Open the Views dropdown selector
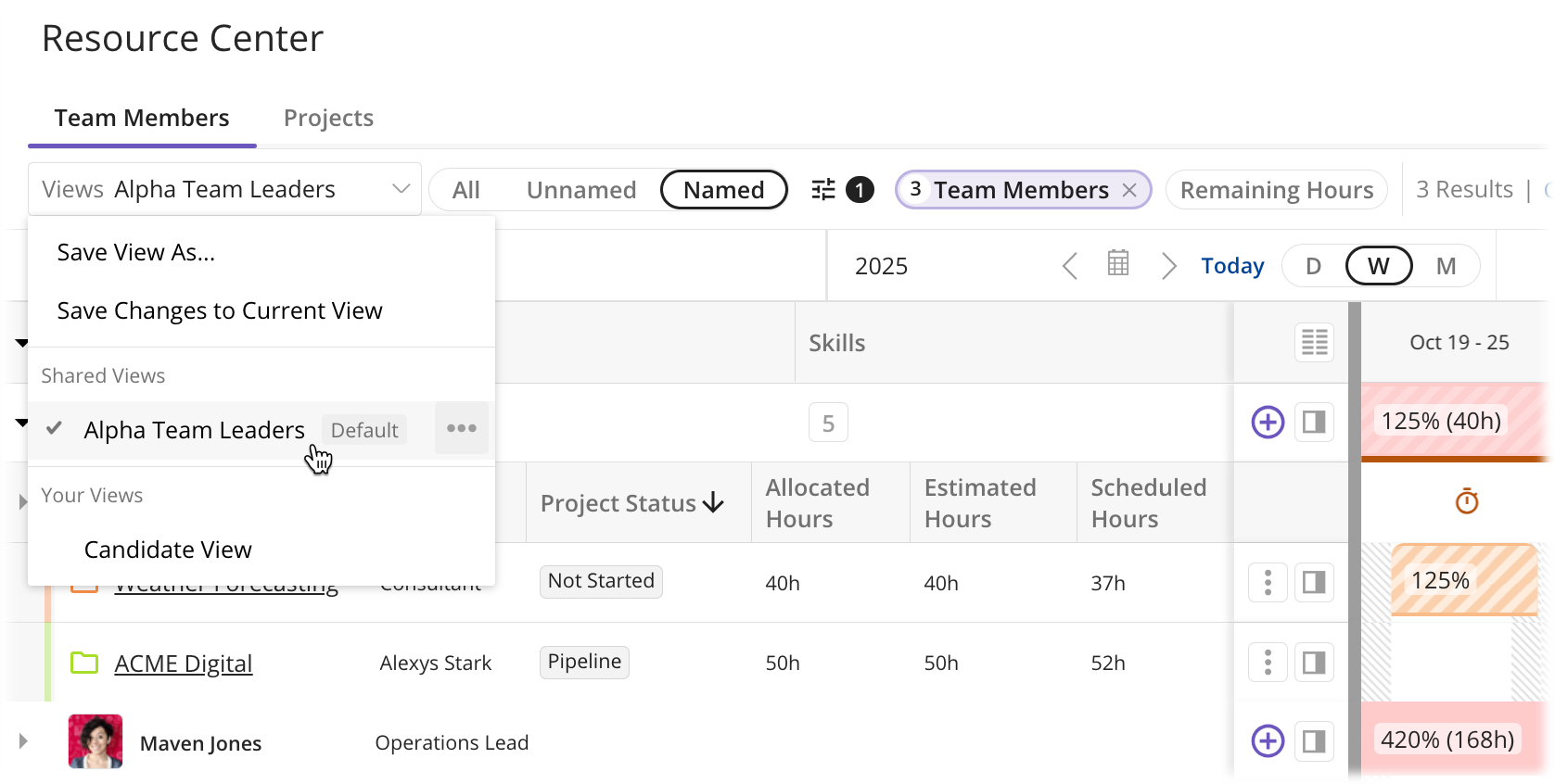 pos(224,189)
